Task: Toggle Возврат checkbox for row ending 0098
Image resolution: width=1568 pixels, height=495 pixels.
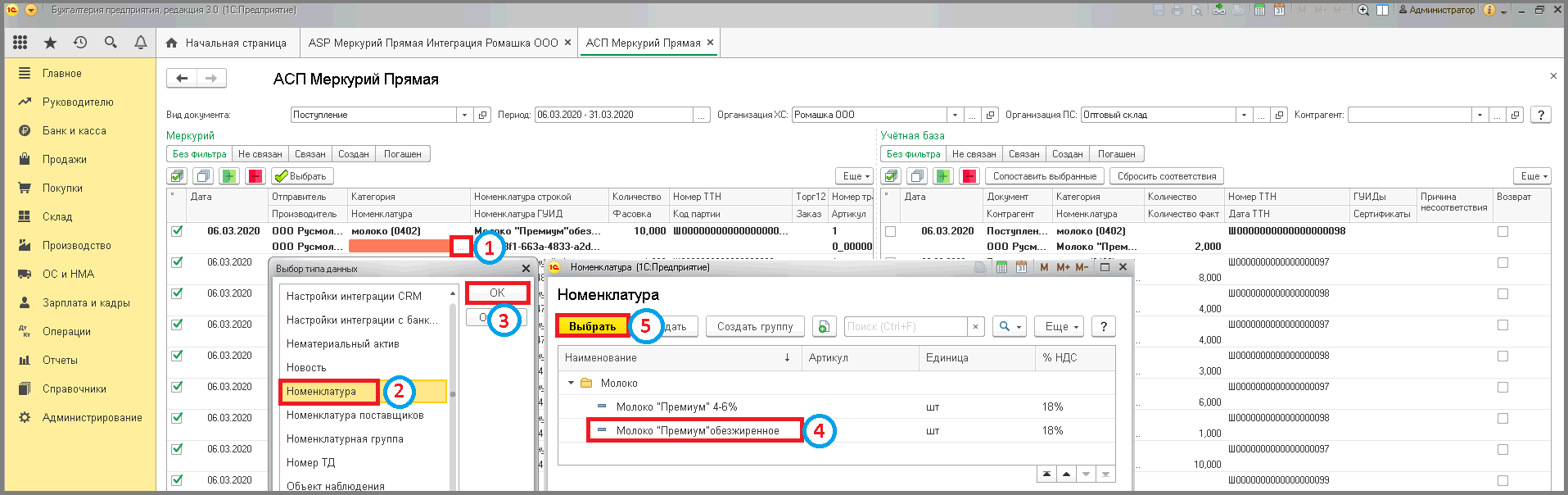Action: click(1502, 231)
